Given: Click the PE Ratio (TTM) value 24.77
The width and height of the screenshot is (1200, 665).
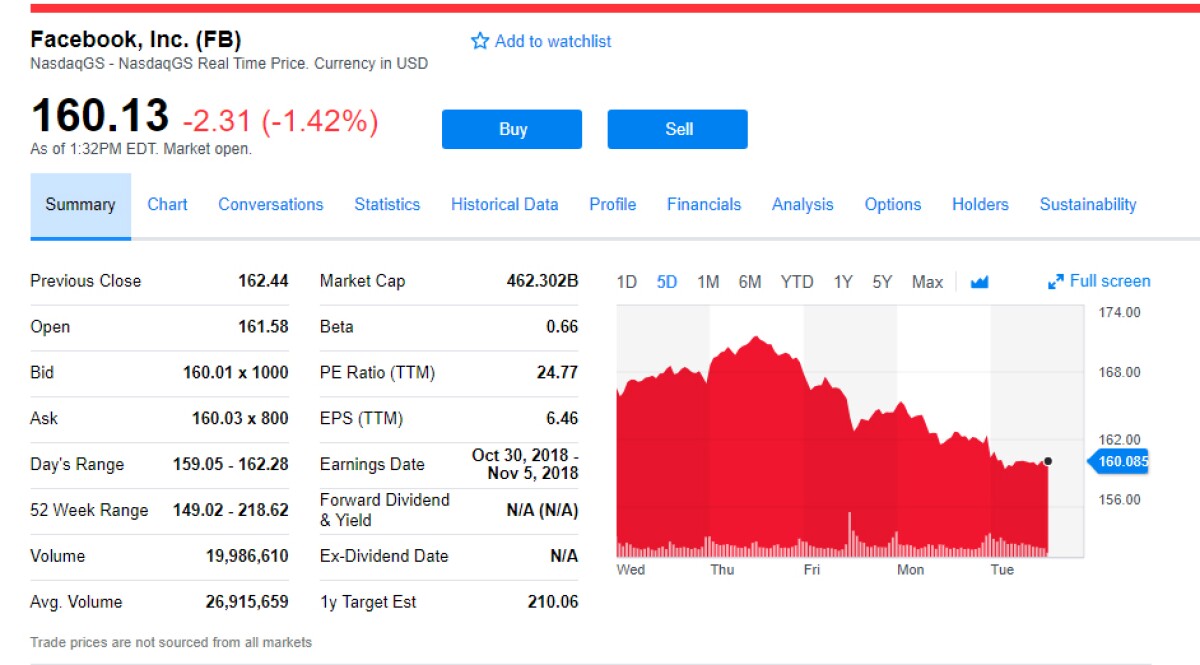Looking at the screenshot, I should pyautogui.click(x=557, y=373).
